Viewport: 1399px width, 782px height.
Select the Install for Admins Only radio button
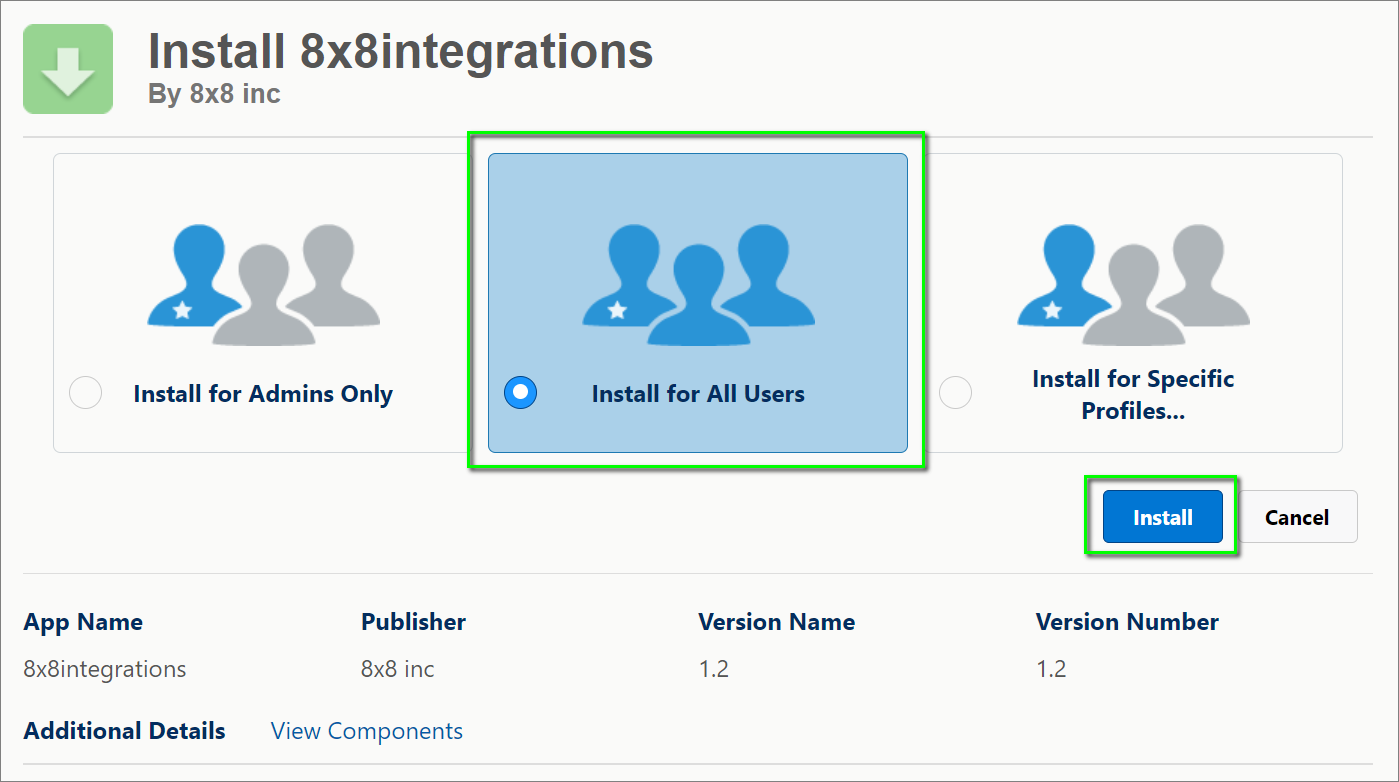(x=85, y=393)
